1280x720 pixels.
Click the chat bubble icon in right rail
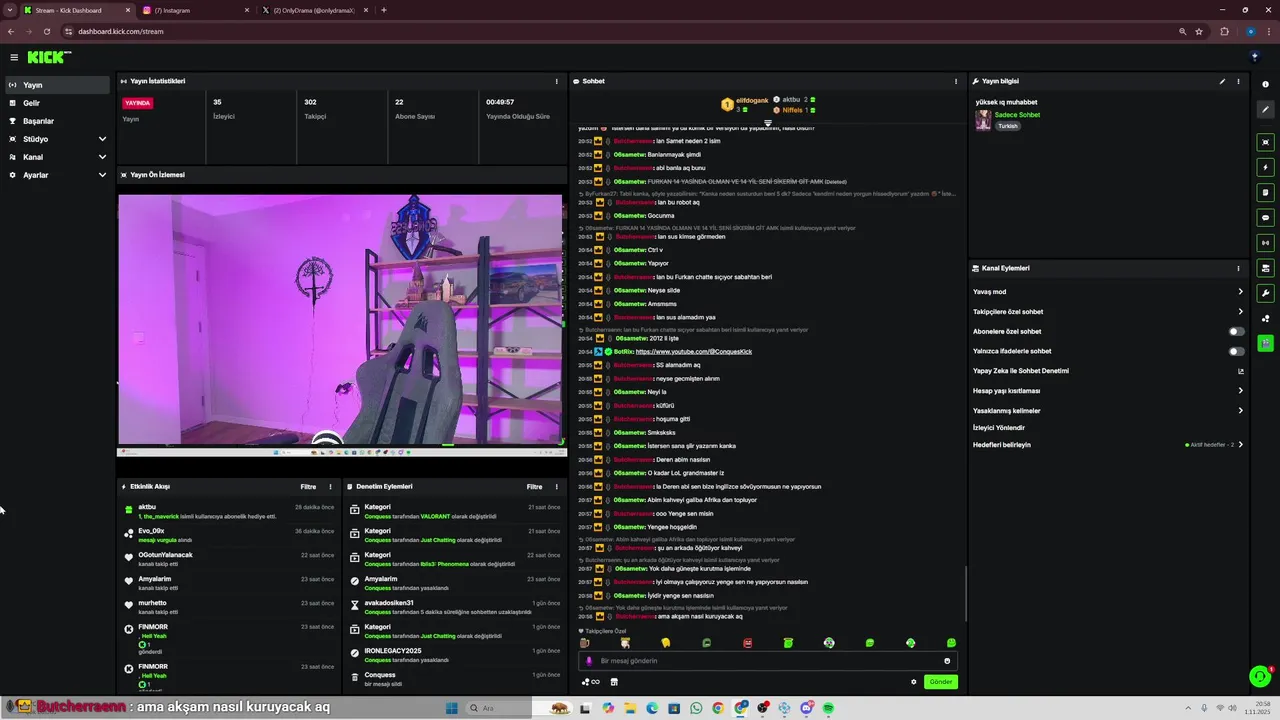tap(1265, 217)
